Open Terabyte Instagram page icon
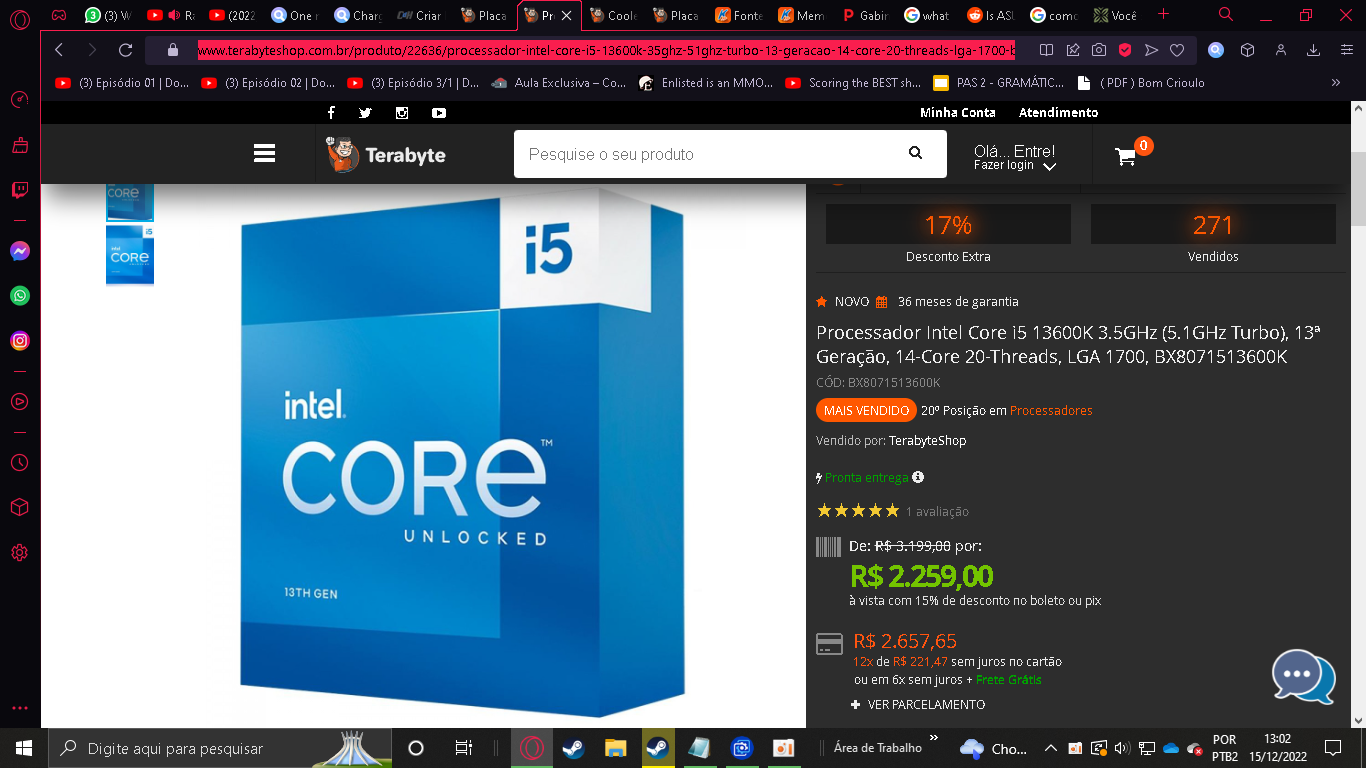1366x768 pixels. click(x=402, y=113)
